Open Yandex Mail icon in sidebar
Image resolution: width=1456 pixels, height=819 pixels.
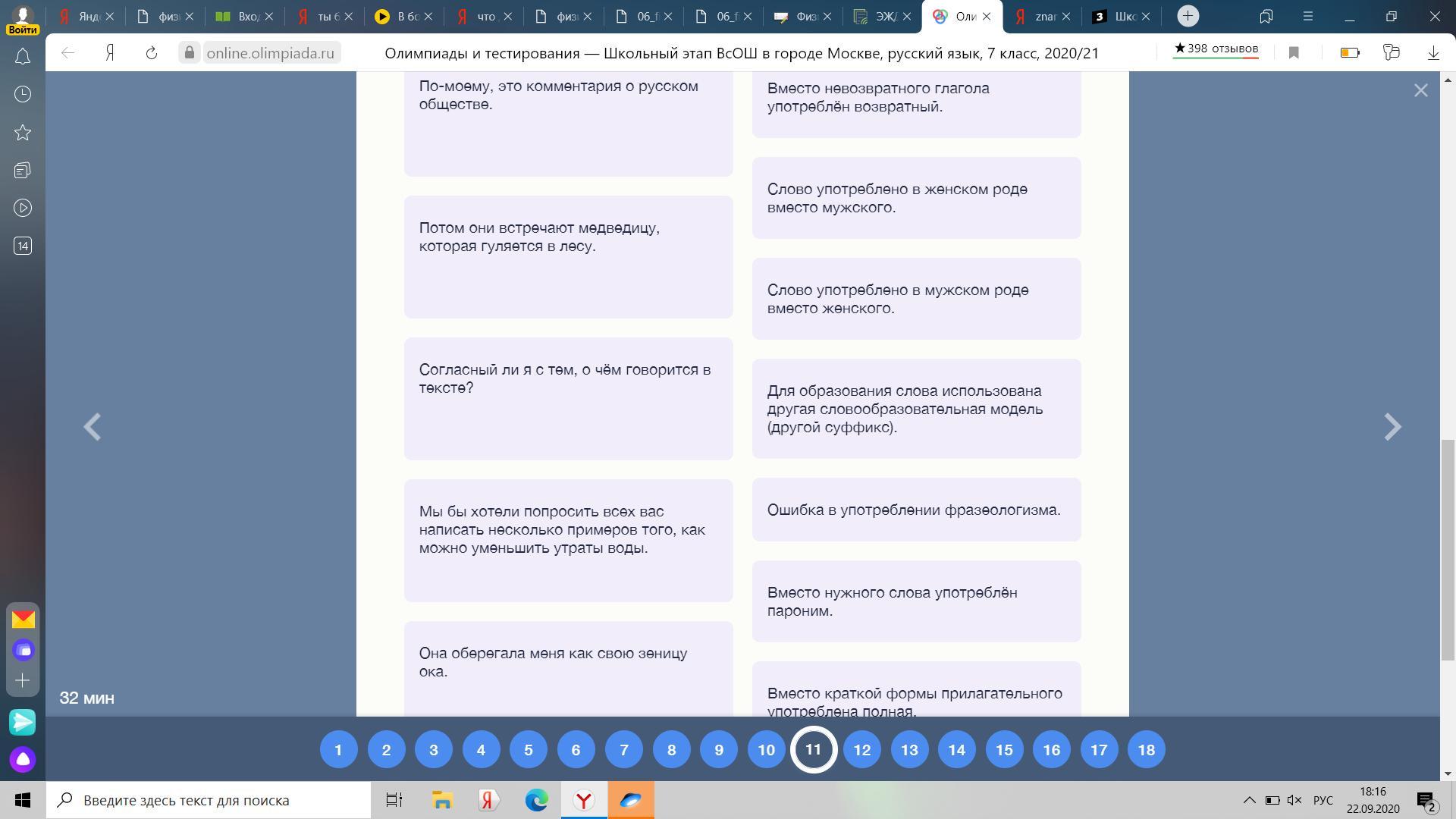tap(23, 620)
